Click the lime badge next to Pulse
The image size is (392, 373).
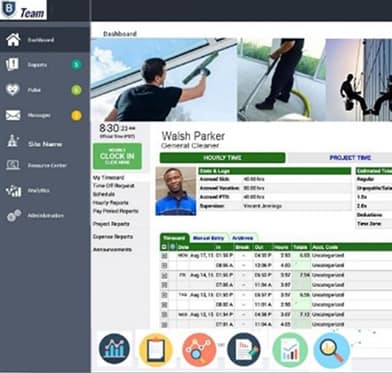click(x=76, y=90)
